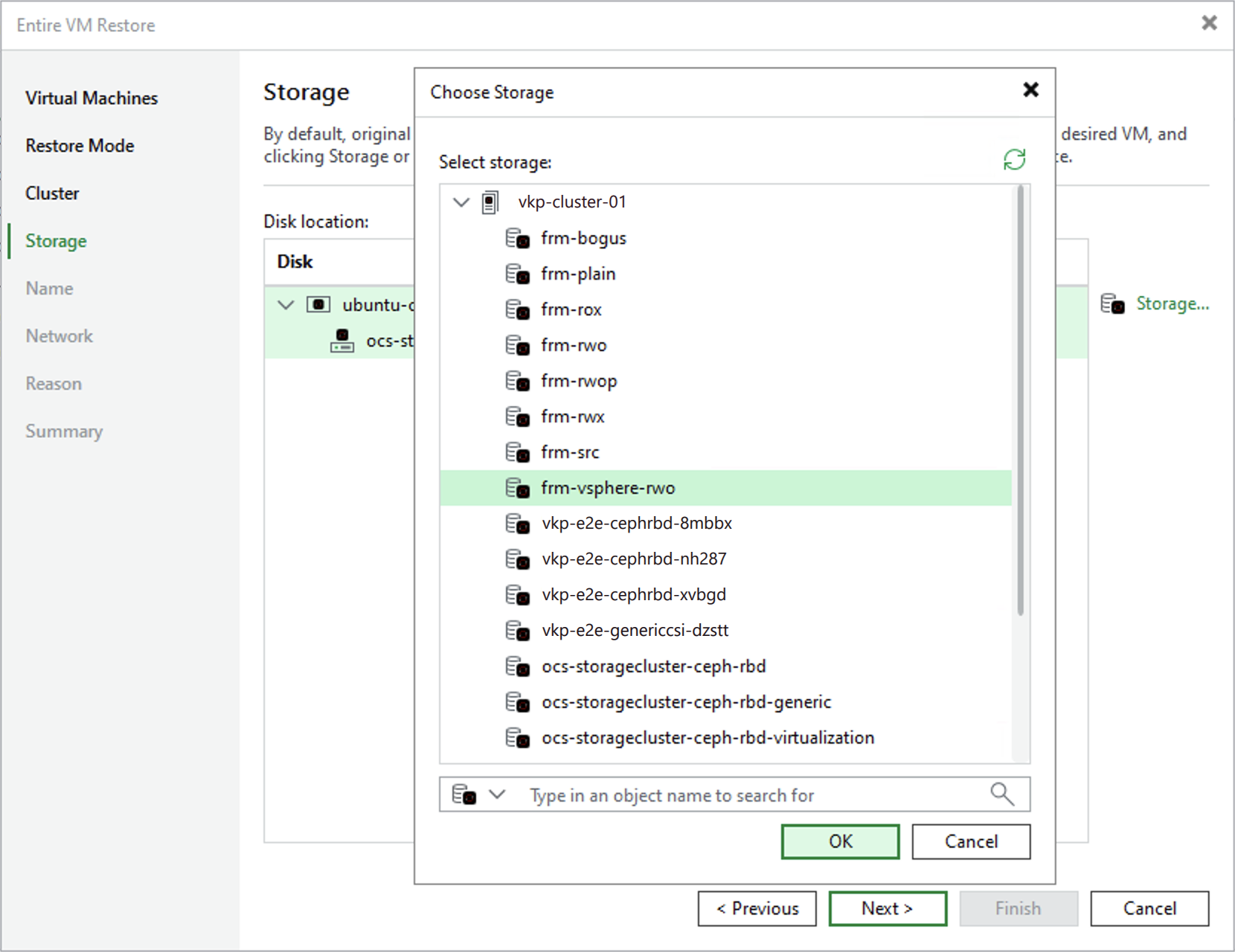
Task: Select vkp-e2e-cephrbd-nh287 storage
Action: click(634, 560)
